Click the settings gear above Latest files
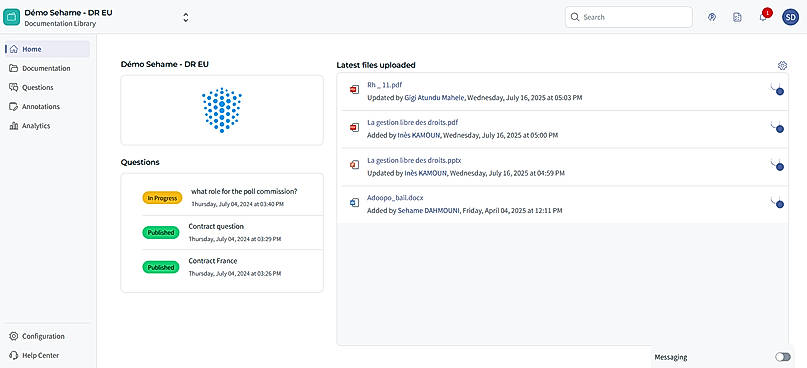807x368 pixels. [x=782, y=65]
